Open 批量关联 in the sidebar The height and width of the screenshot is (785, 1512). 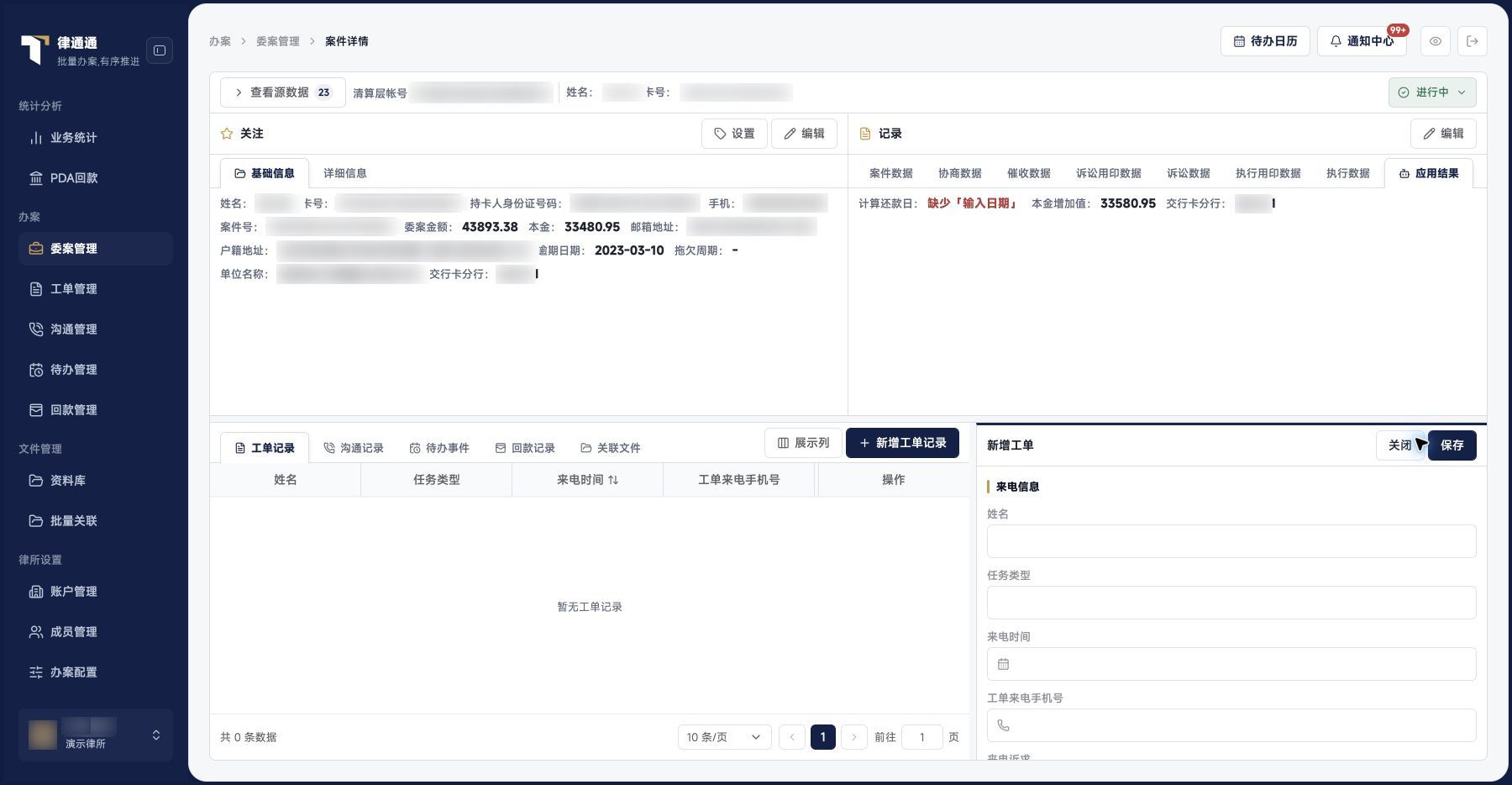point(96,521)
